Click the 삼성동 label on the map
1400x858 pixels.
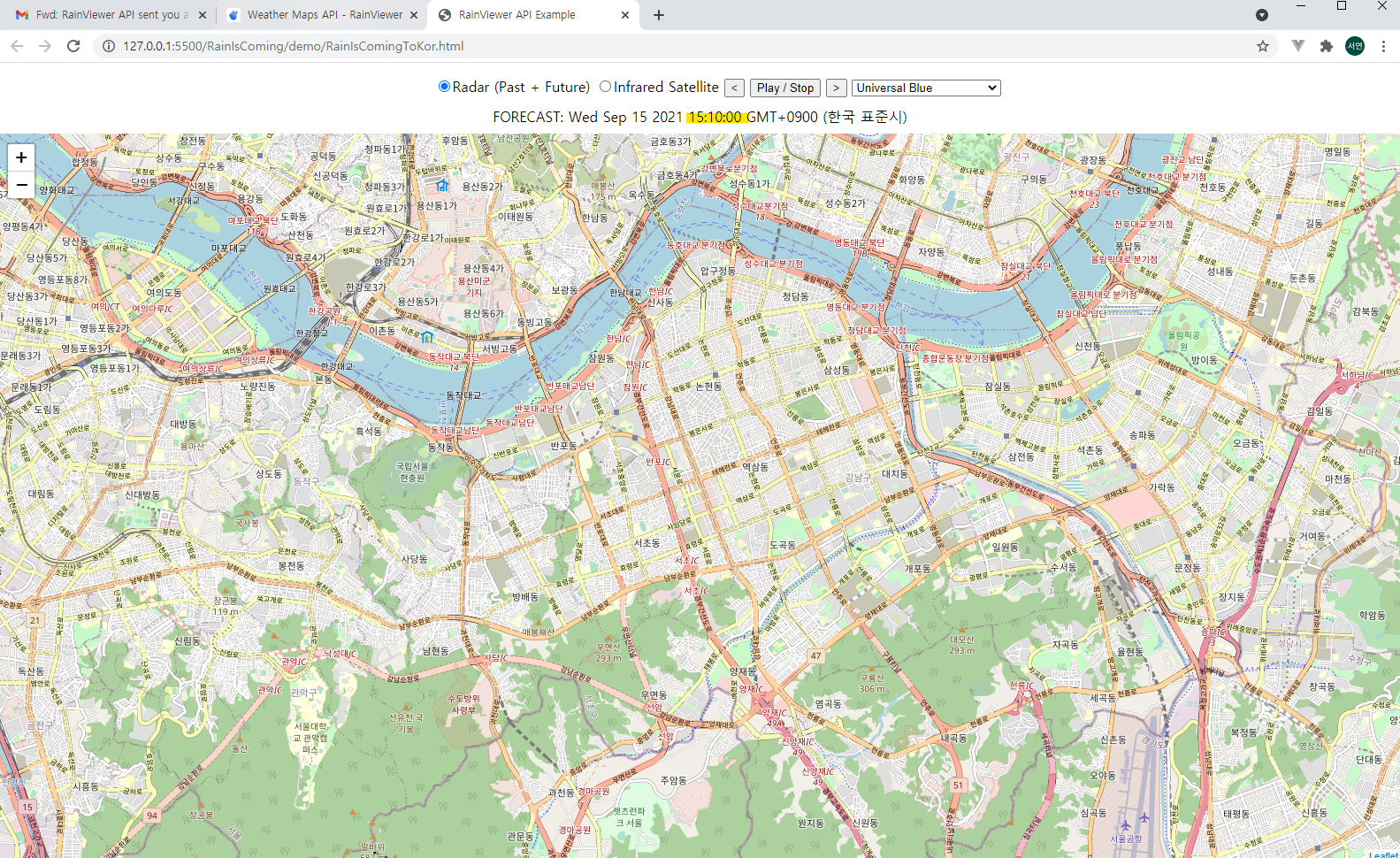[837, 371]
